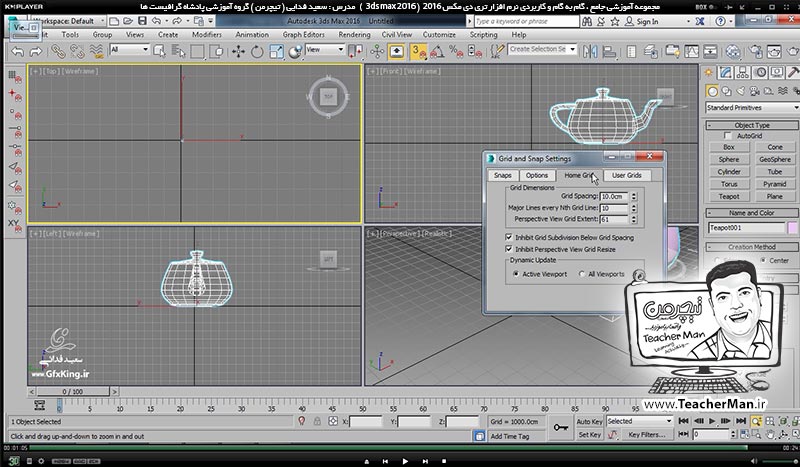This screenshot has height=467, width=800.
Task: Open the Select by Name list
Action: pyautogui.click(x=179, y=52)
